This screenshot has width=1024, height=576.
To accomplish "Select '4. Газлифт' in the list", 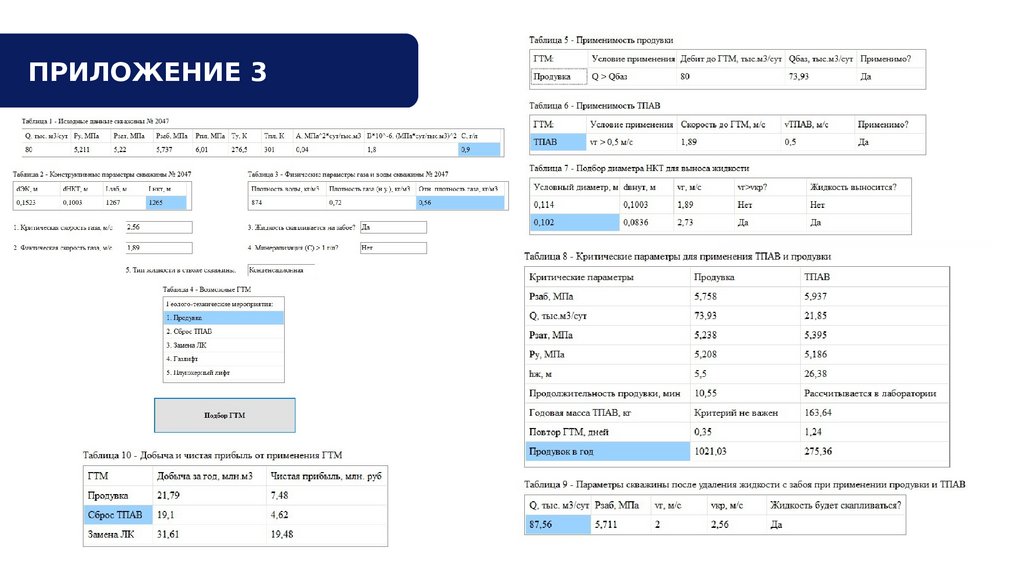I will pos(223,359).
